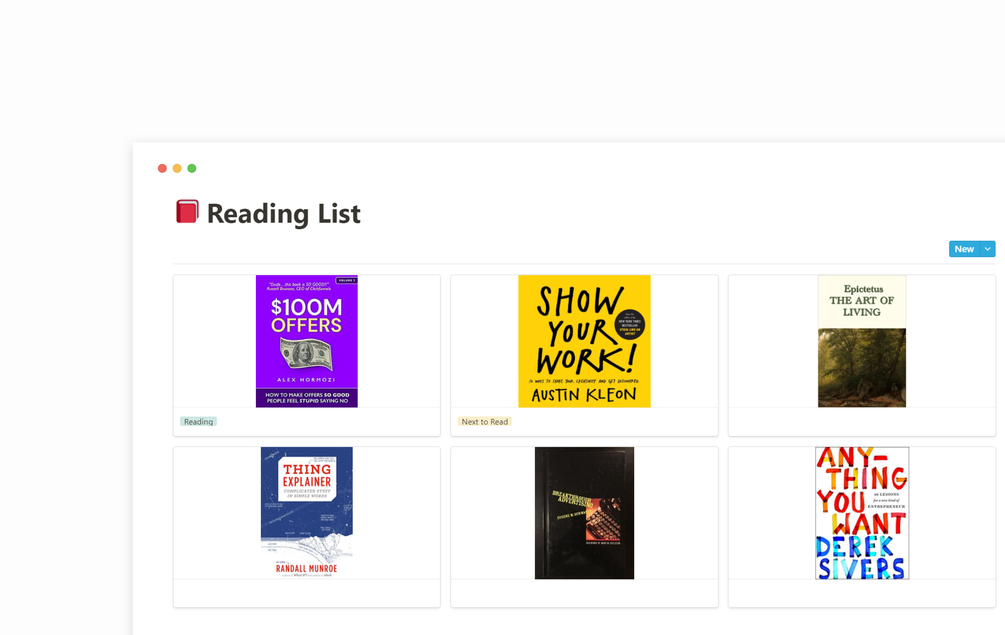Open the Anything You Want card
This screenshot has height=635, width=1005.
click(862, 526)
